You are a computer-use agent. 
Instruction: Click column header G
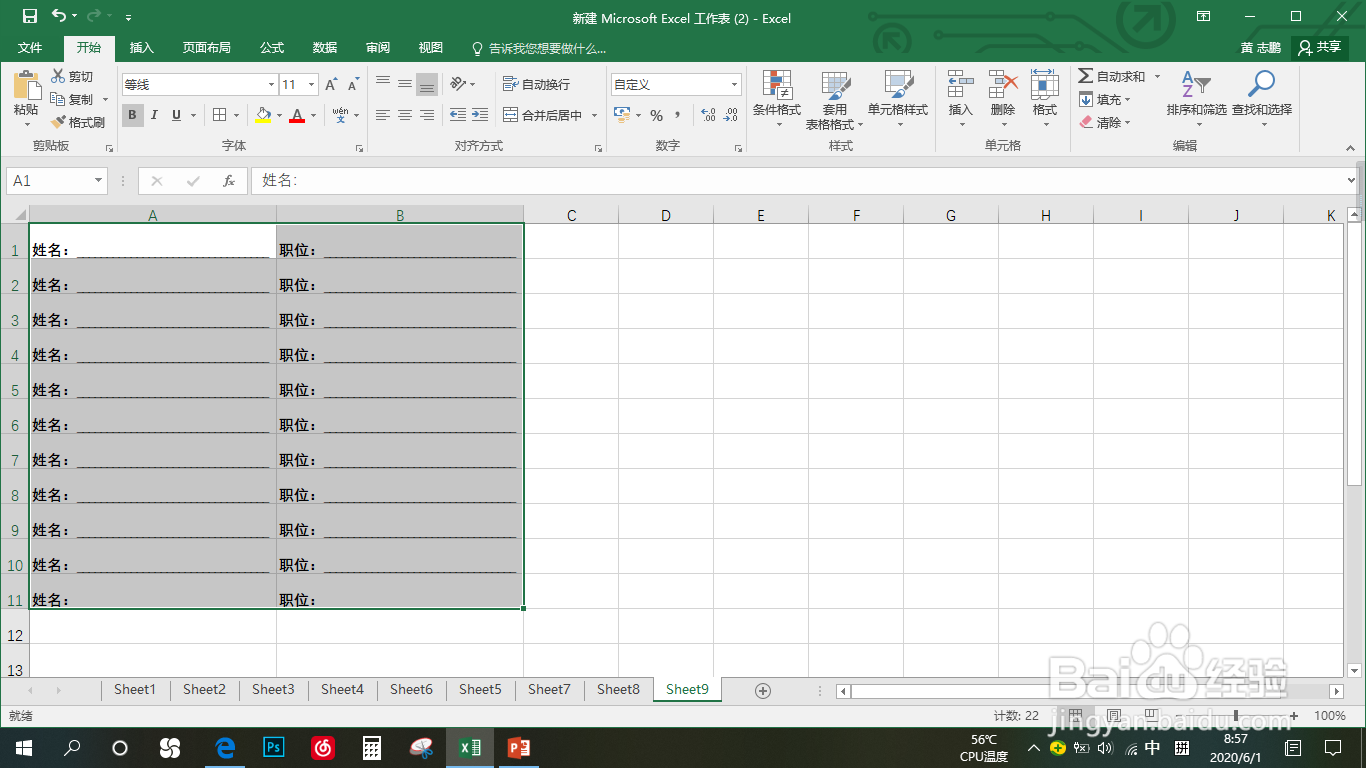pyautogui.click(x=950, y=215)
